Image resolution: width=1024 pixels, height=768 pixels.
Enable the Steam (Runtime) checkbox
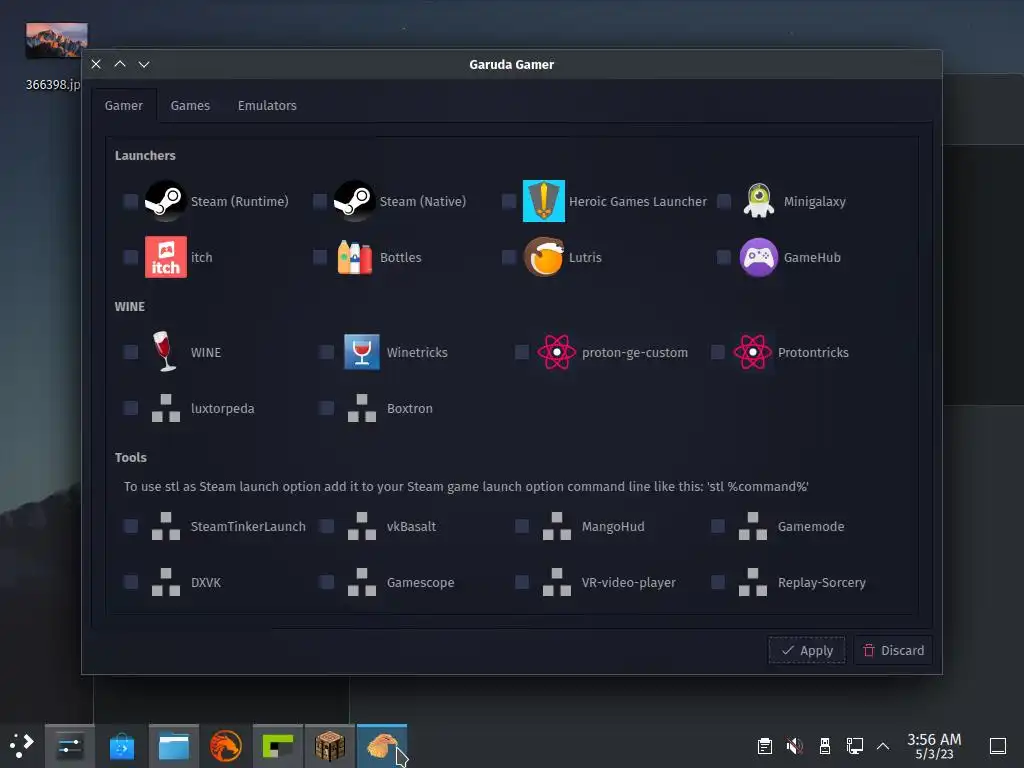coord(131,201)
